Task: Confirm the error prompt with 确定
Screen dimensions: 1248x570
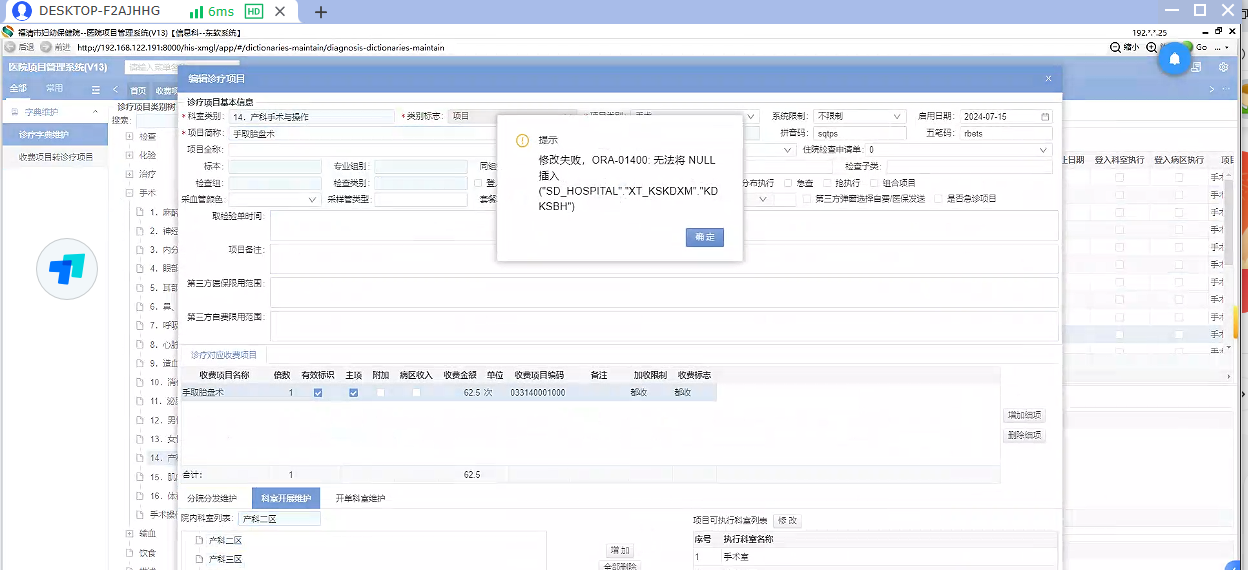Action: coord(704,237)
